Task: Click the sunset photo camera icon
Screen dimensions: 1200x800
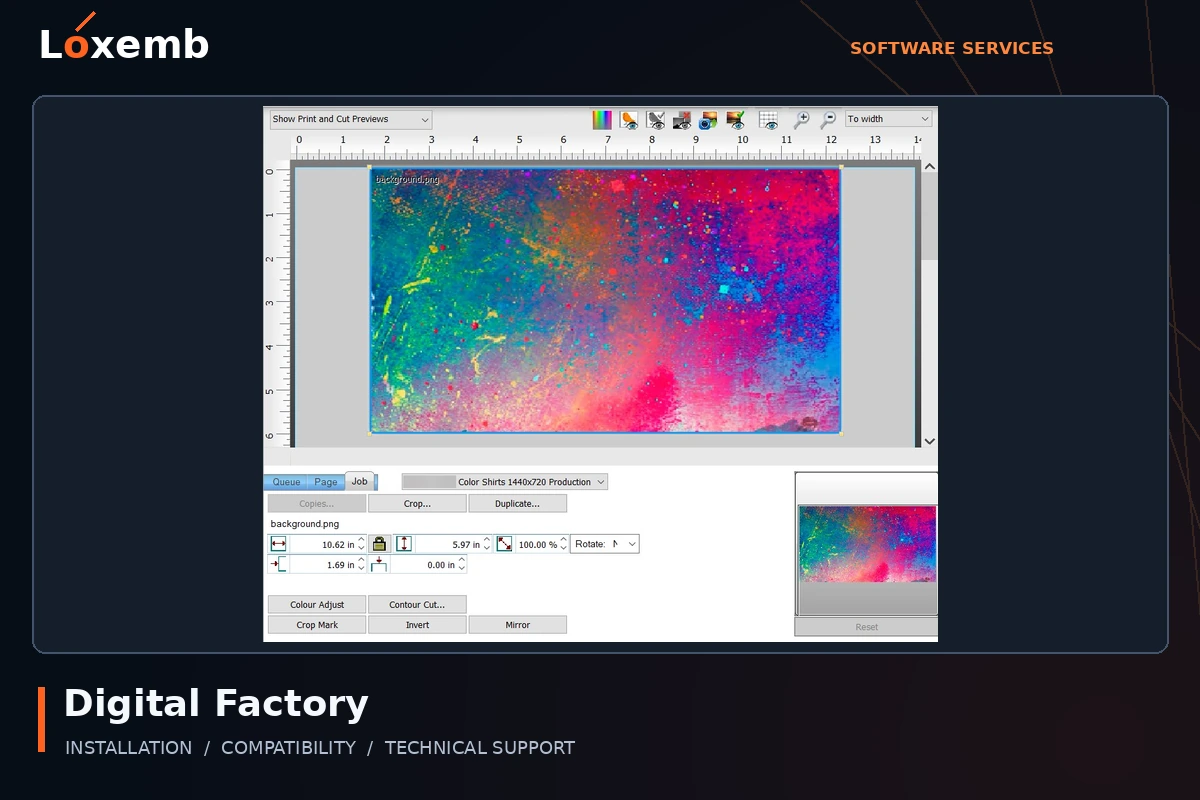Action: [709, 120]
